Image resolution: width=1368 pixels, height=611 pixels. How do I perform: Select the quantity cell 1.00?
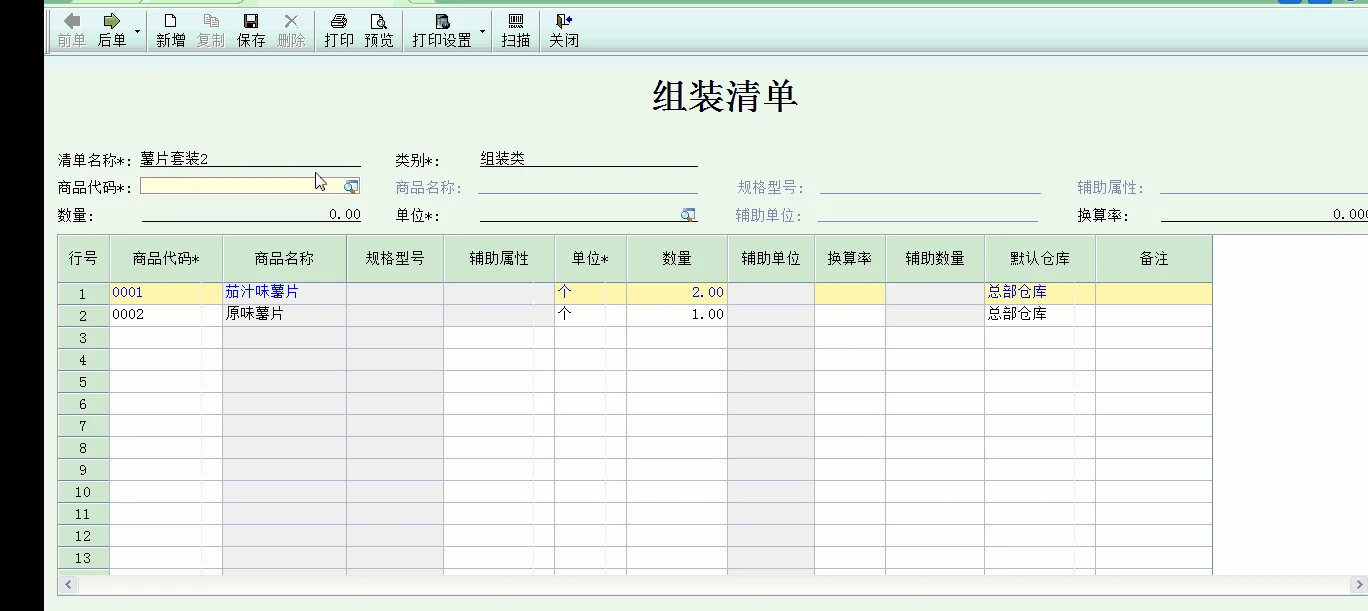(677, 314)
